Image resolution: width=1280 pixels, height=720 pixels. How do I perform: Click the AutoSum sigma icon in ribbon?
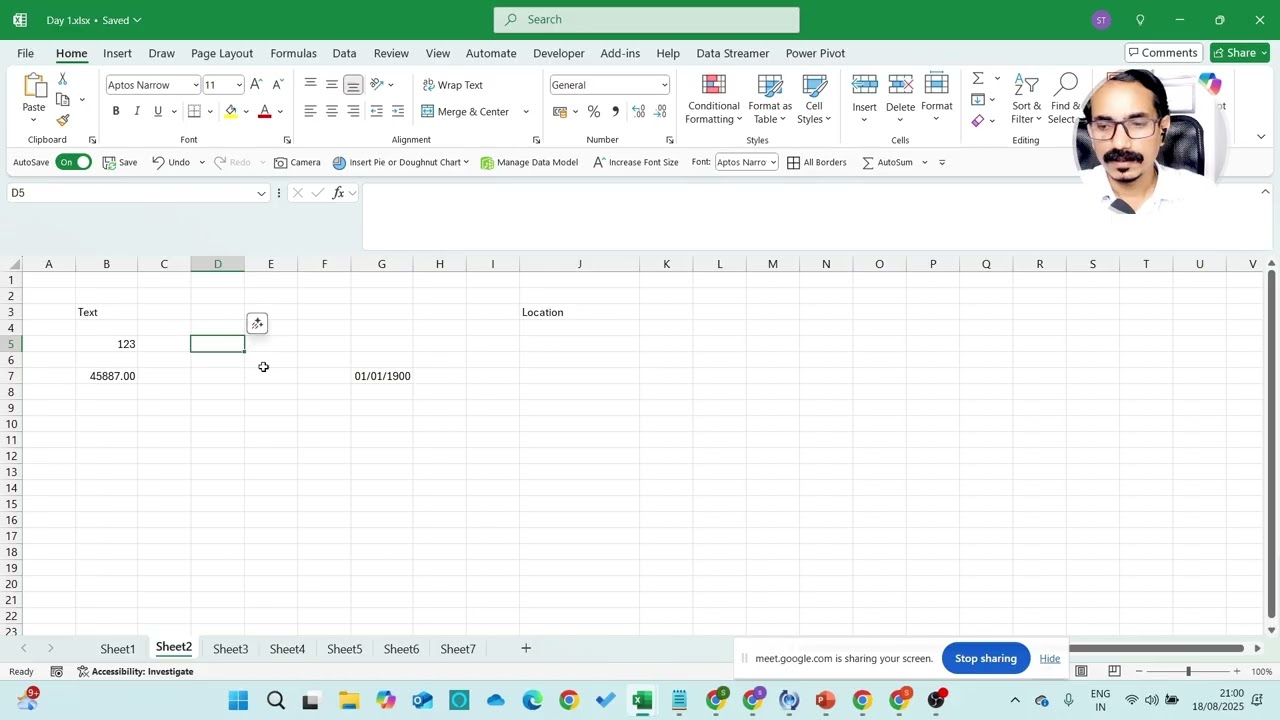coord(978,78)
